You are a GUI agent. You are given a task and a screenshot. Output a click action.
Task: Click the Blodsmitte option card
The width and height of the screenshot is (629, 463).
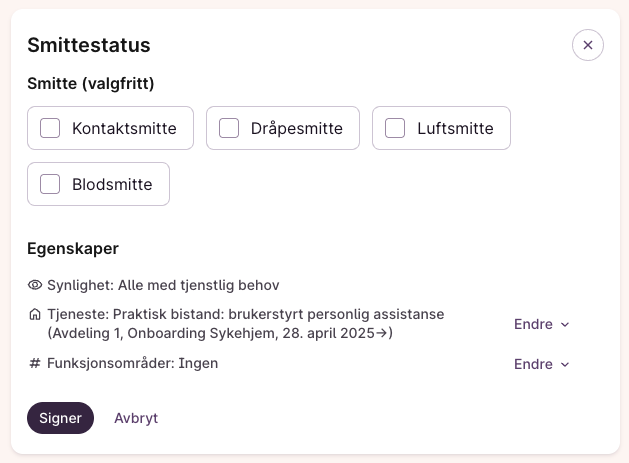pos(98,184)
